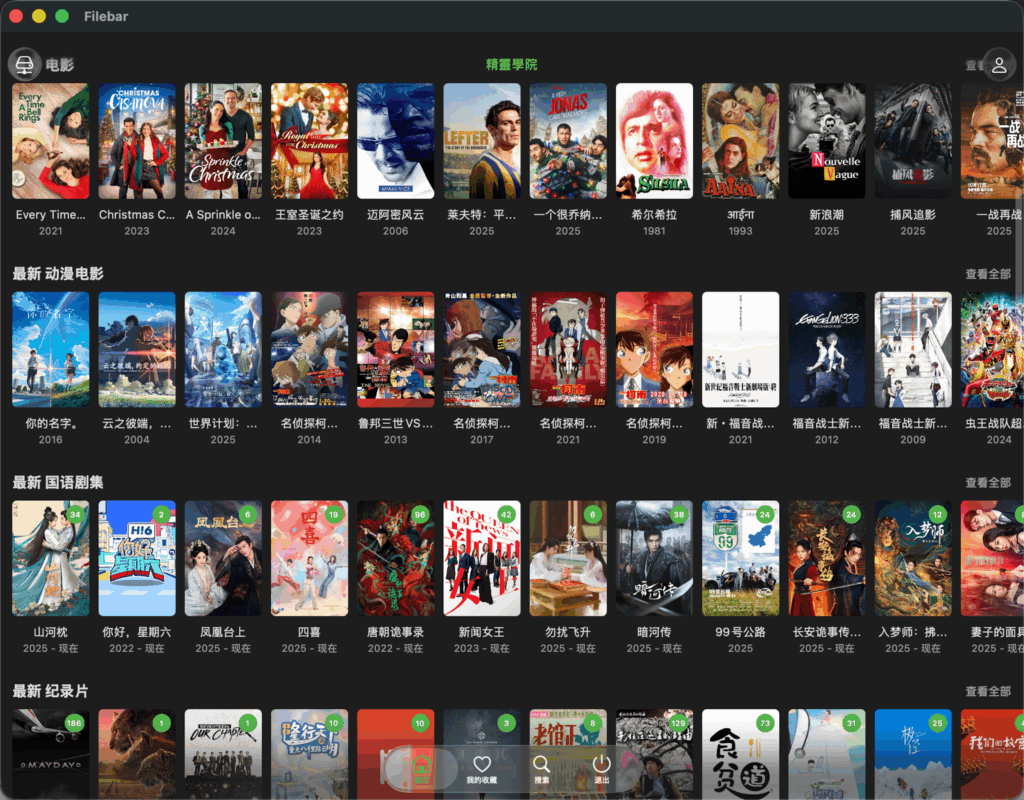The width and height of the screenshot is (1024, 800).
Task: Open the search (搜索) magnifier icon
Action: tap(542, 768)
